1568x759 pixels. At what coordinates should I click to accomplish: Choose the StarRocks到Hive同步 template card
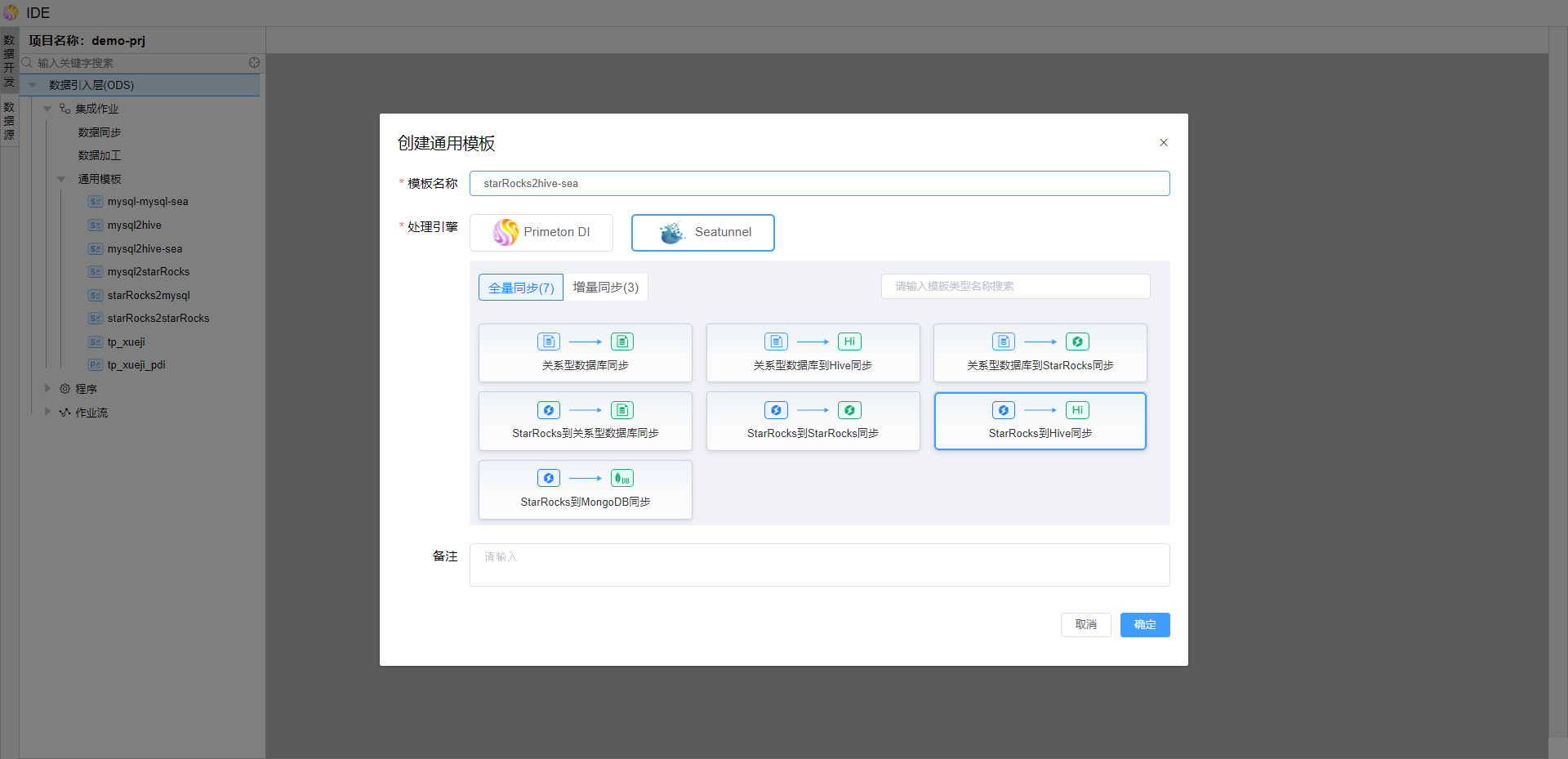1040,421
